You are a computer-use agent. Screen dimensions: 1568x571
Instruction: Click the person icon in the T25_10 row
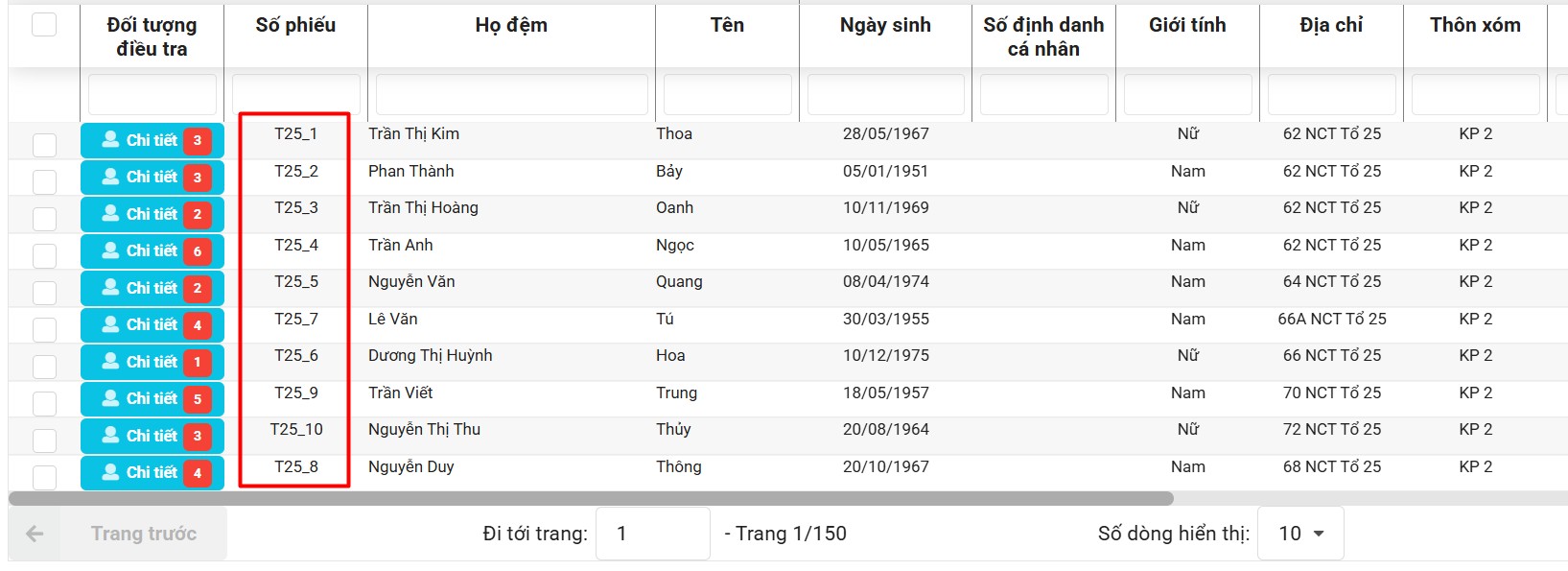pyautogui.click(x=111, y=436)
